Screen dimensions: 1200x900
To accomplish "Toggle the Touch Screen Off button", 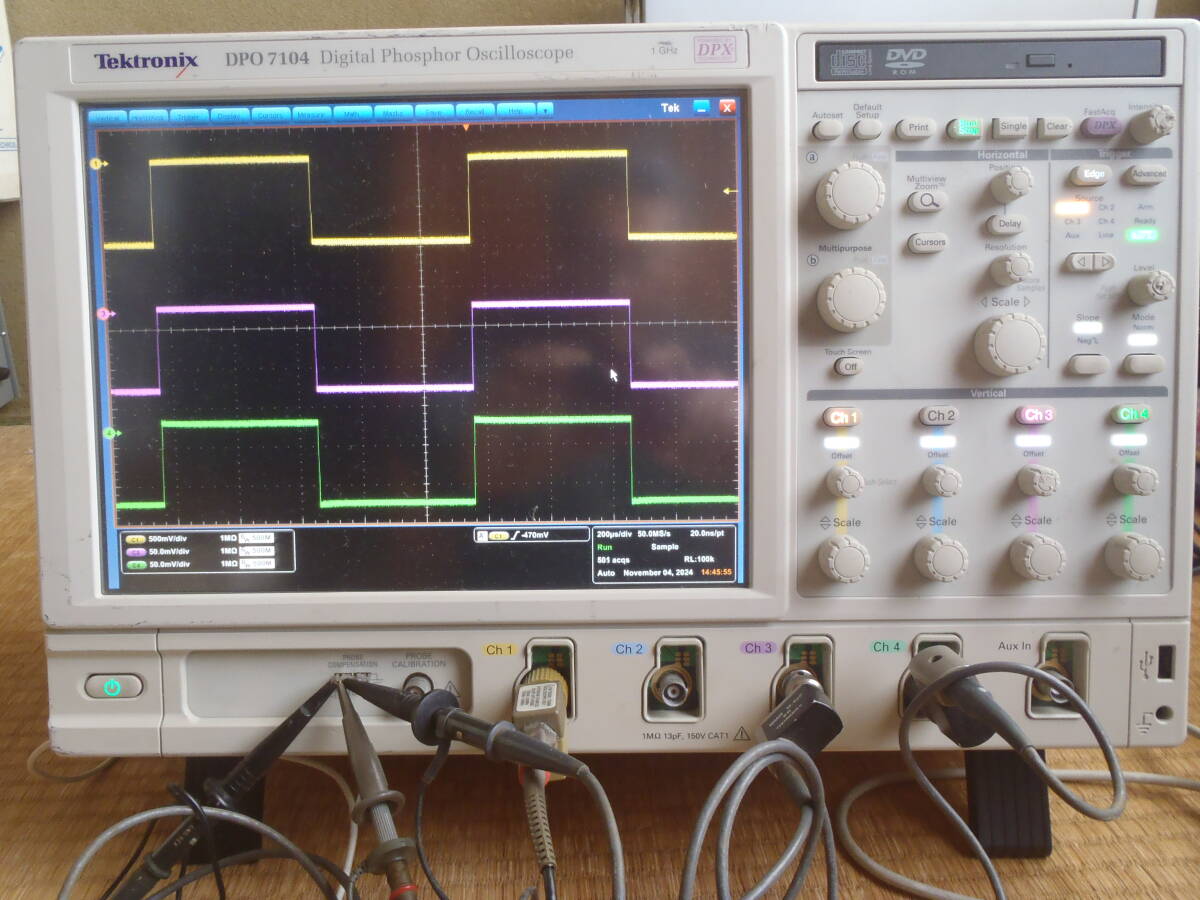I will pos(848,366).
